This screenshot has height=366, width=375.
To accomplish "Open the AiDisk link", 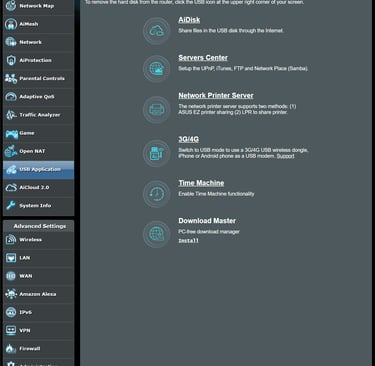I will click(x=189, y=20).
